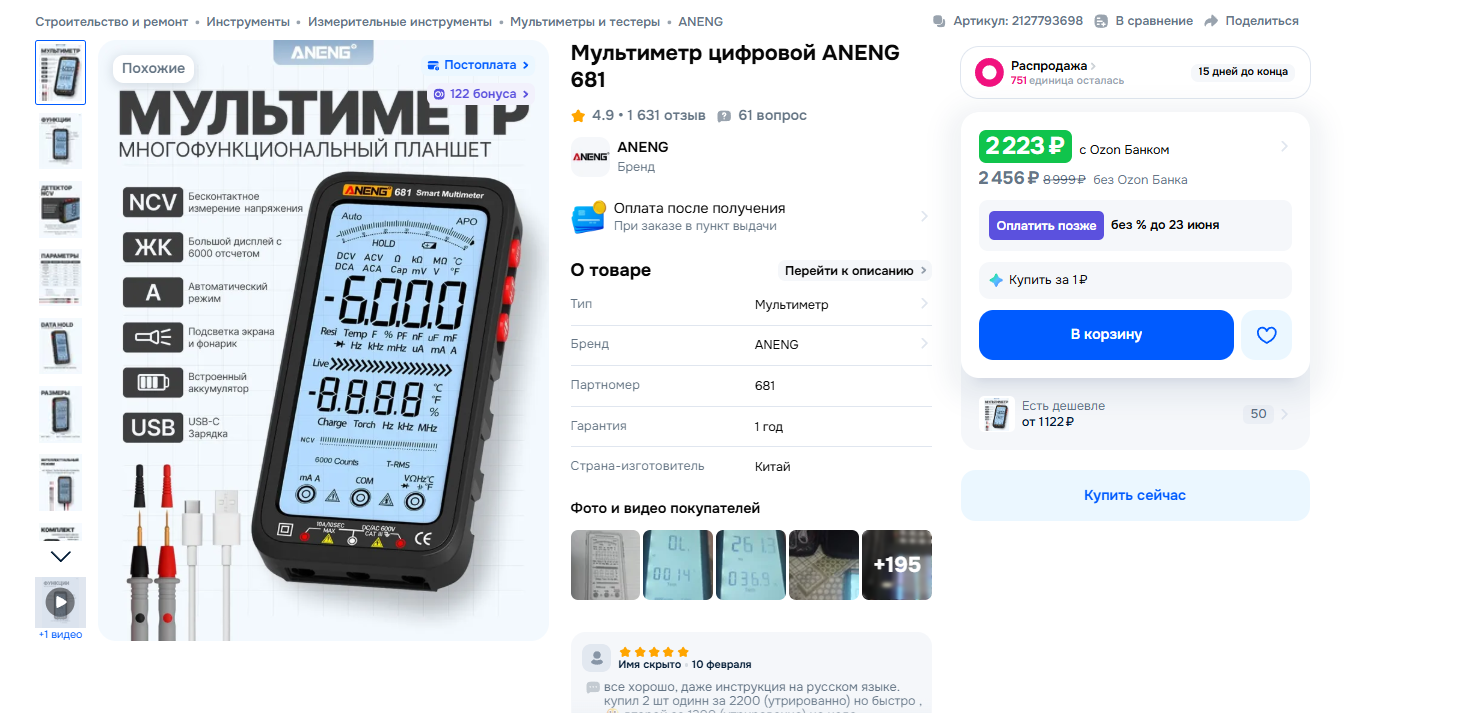Expand more thumbnails with down chevron
1483x713 pixels.
61,556
